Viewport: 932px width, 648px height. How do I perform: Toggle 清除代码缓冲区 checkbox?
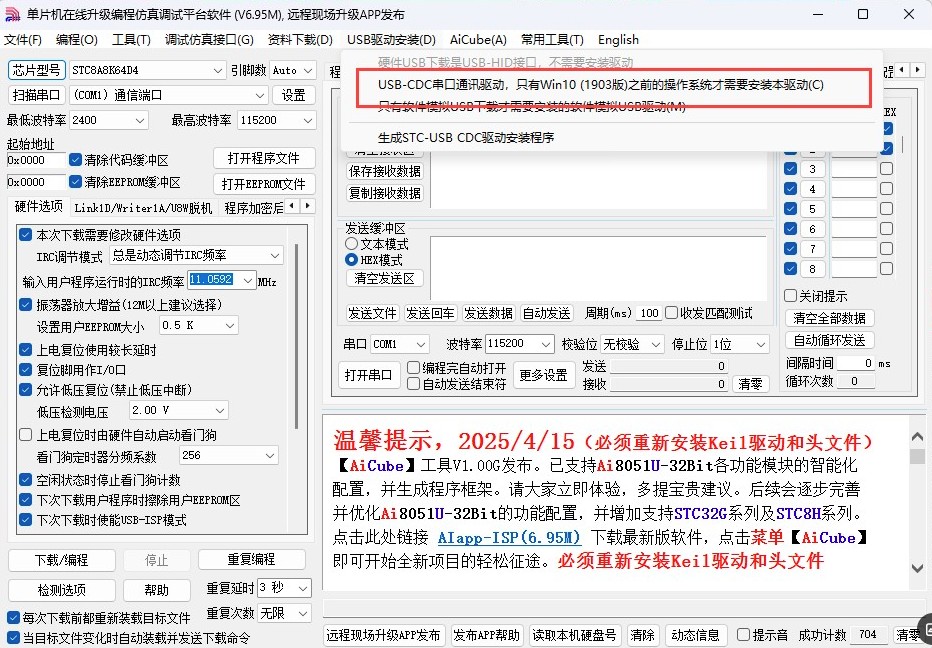coord(75,160)
